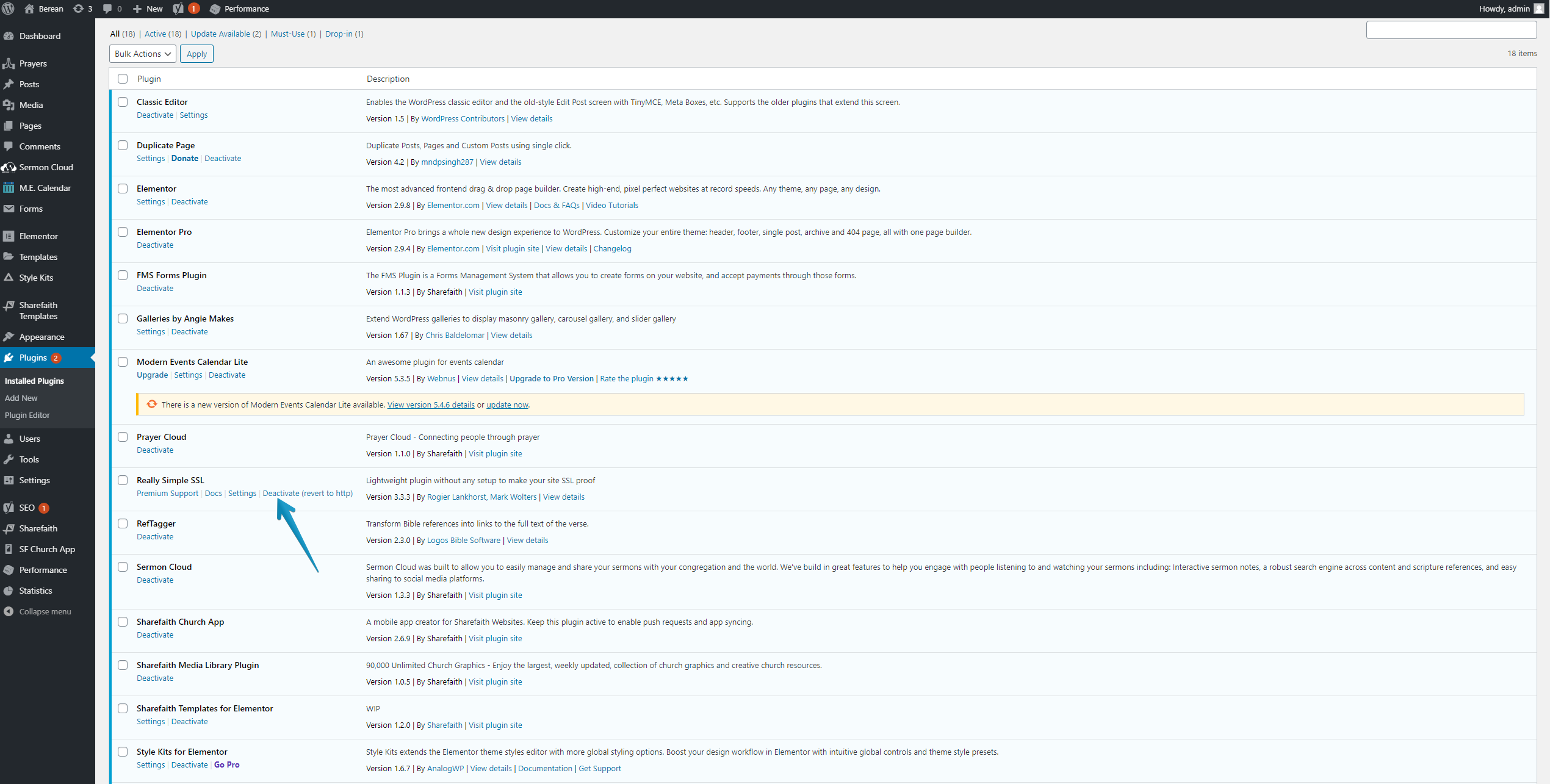Click Upgrade to Pro Version link
Image resolution: width=1550 pixels, height=784 pixels.
click(552, 379)
